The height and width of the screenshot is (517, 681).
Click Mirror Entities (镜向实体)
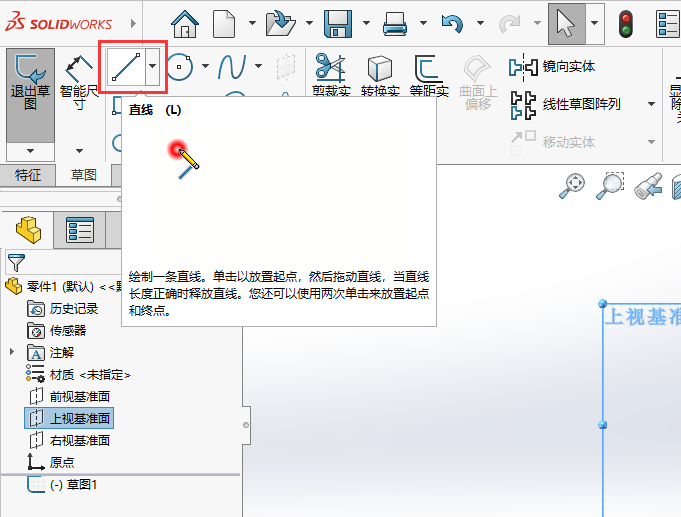(552, 67)
